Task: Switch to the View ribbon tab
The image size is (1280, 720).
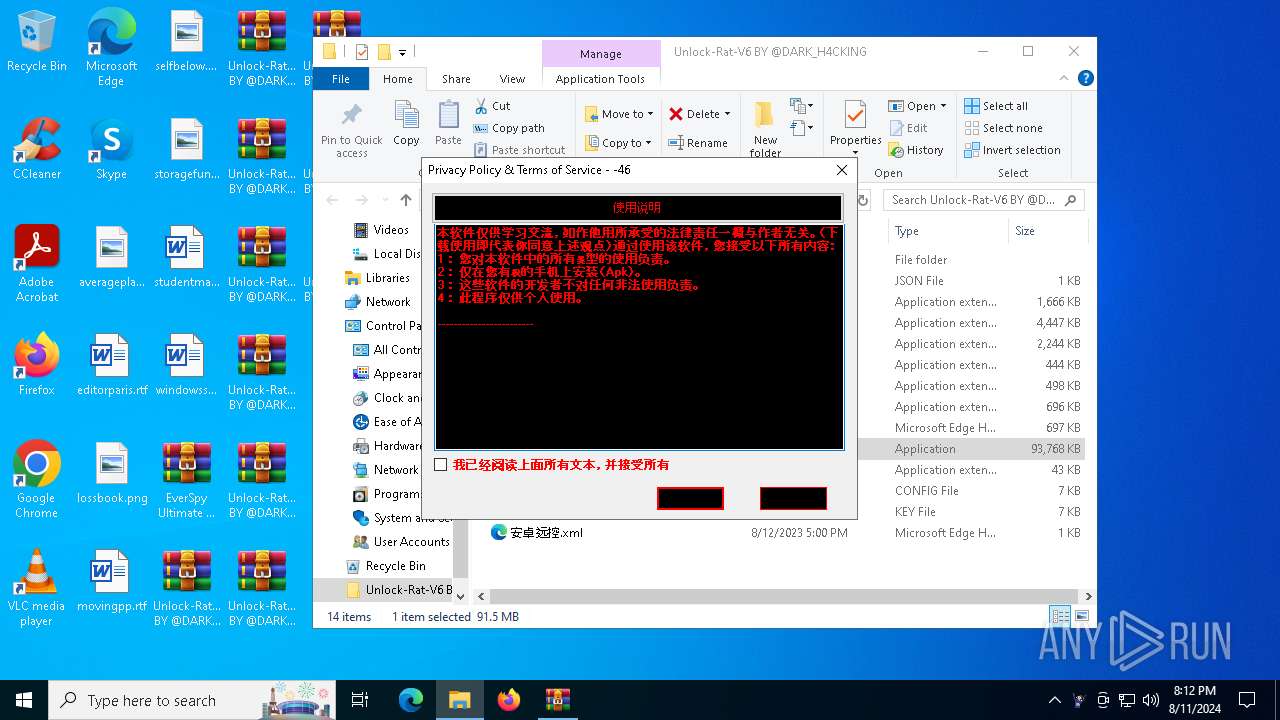Action: [512, 79]
